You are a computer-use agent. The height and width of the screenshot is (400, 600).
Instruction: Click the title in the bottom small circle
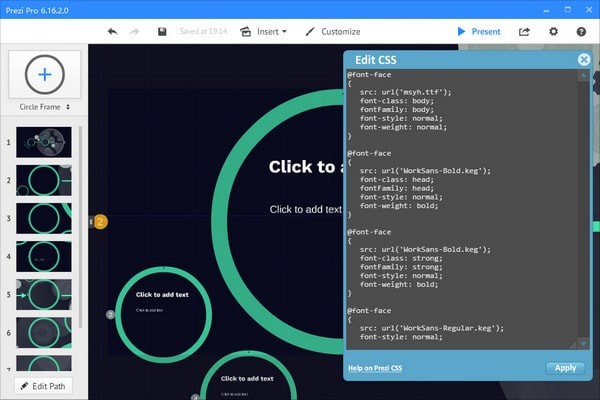247,379
